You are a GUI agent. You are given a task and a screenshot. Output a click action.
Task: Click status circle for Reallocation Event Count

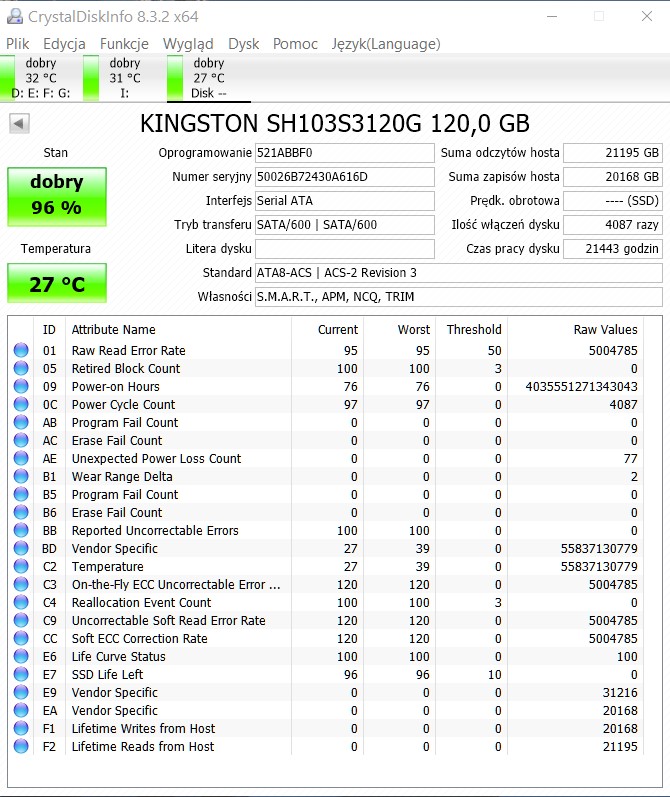[21, 602]
